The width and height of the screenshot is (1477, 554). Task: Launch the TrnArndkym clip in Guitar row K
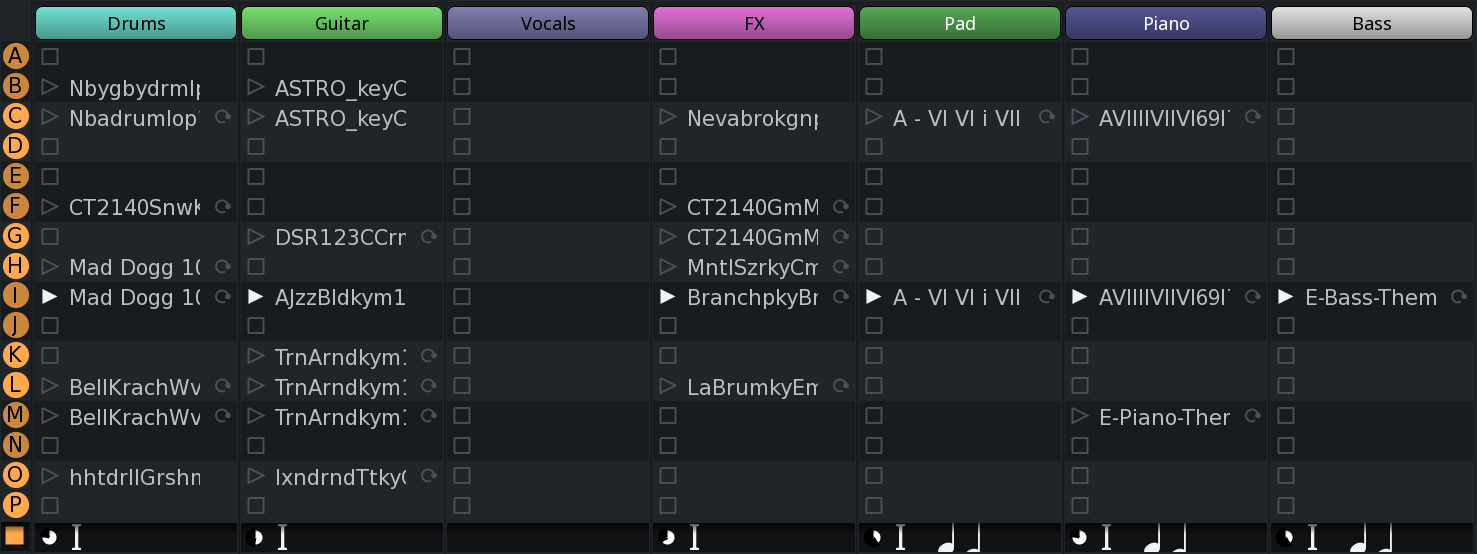coord(256,356)
